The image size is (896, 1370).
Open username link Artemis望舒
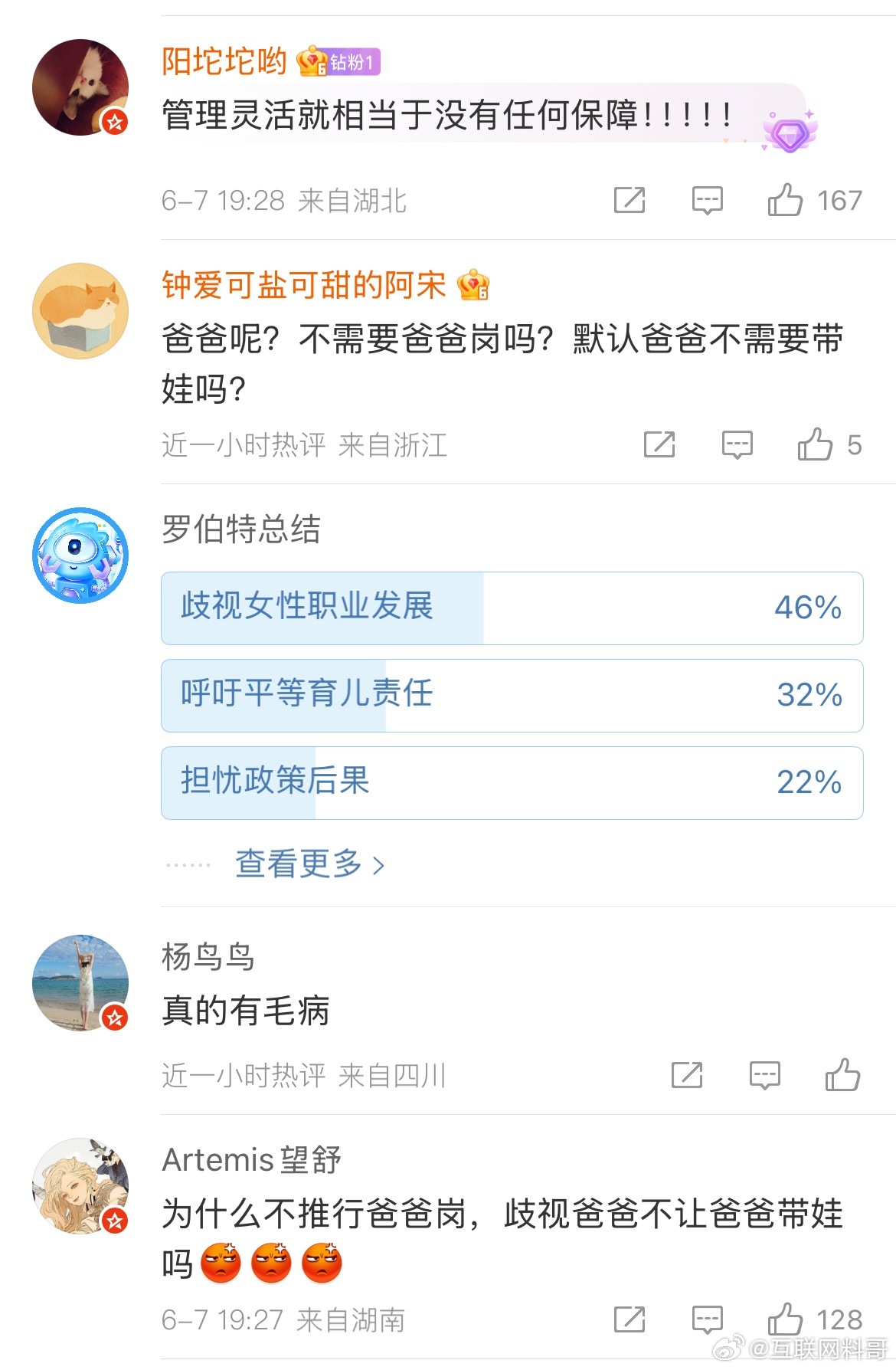(x=251, y=1160)
